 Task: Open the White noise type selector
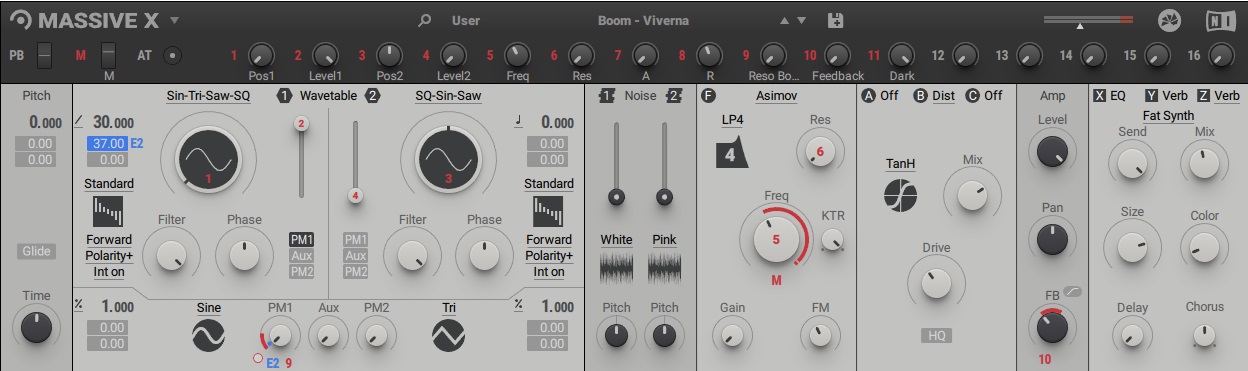[x=616, y=240]
